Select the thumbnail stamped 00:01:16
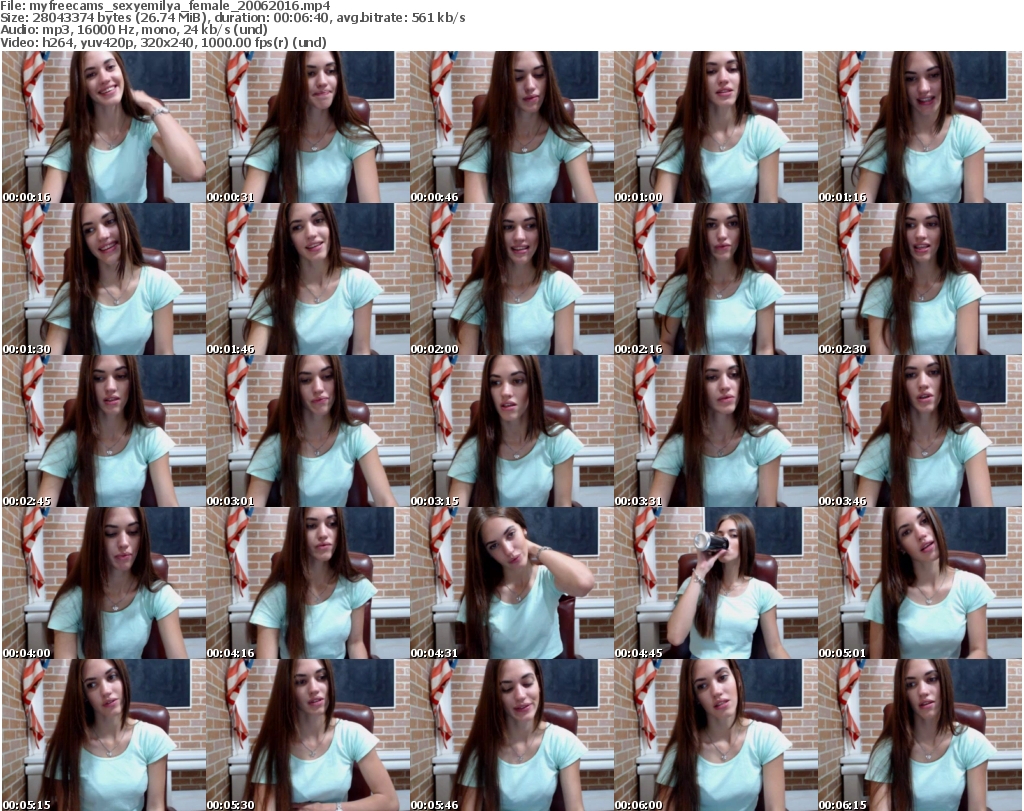This screenshot has height=811, width=1024. (x=920, y=127)
